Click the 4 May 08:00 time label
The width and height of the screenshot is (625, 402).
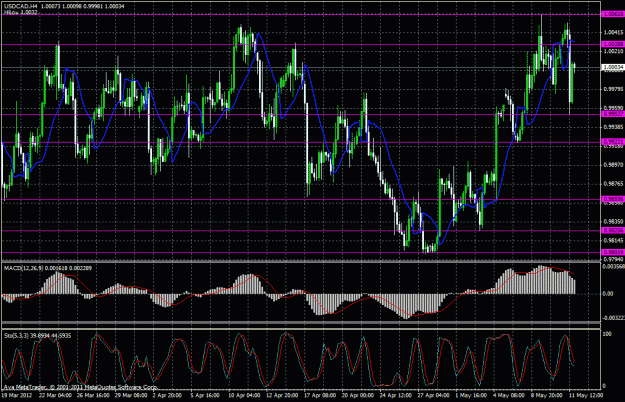(509, 396)
